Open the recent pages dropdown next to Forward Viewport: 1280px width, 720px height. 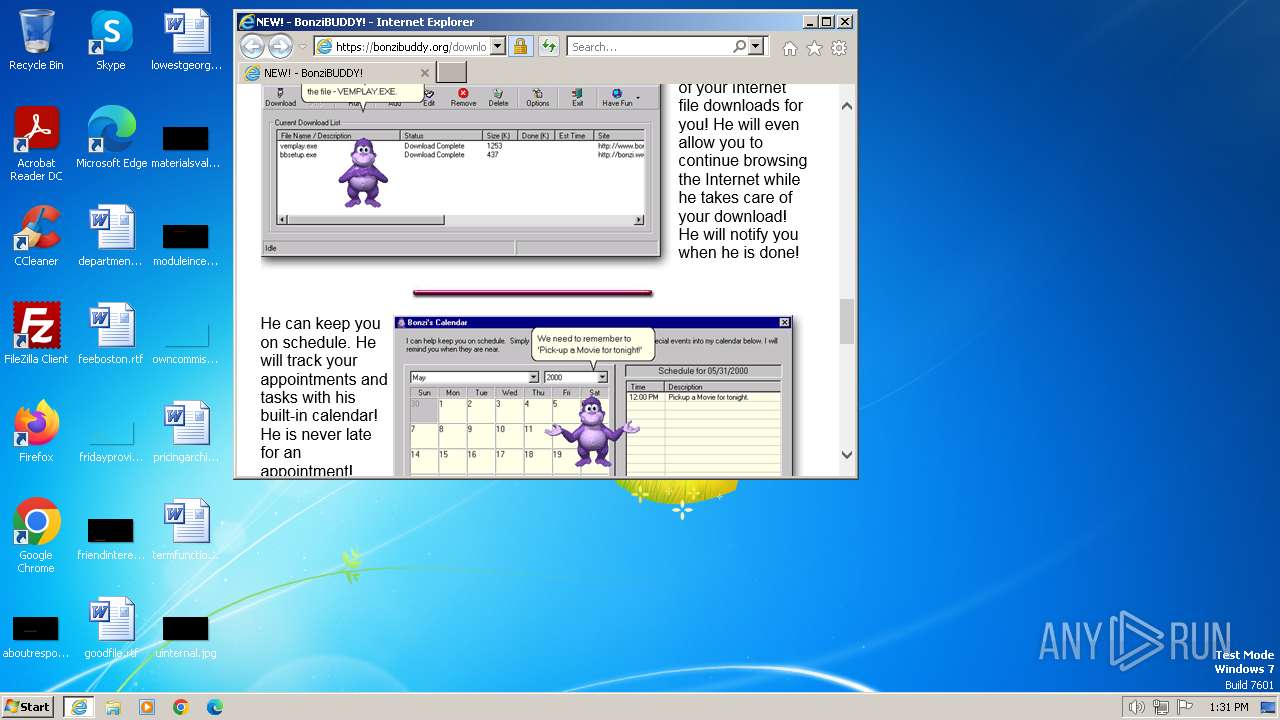point(303,46)
